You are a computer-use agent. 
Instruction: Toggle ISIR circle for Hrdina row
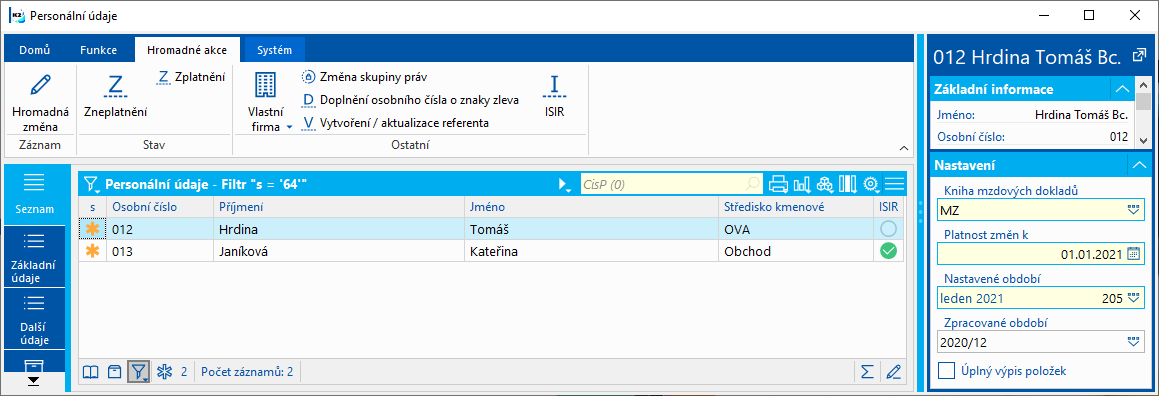888,229
